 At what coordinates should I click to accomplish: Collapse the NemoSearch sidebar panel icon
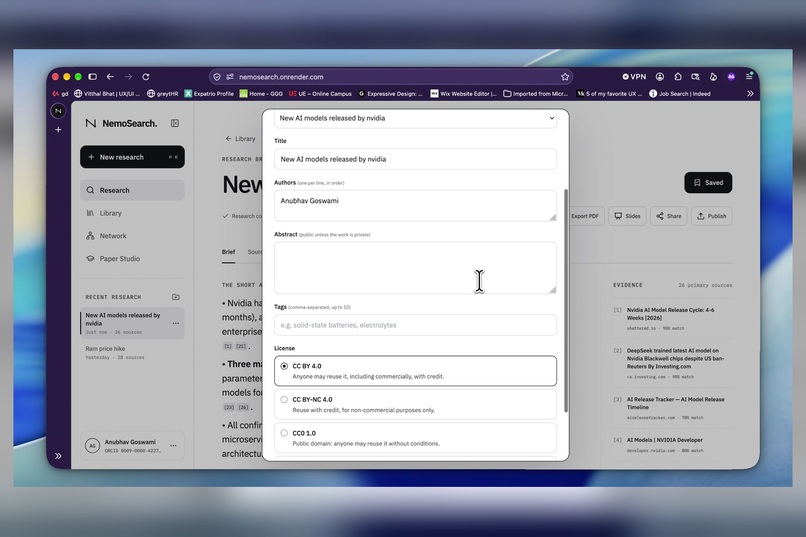pyautogui.click(x=175, y=123)
